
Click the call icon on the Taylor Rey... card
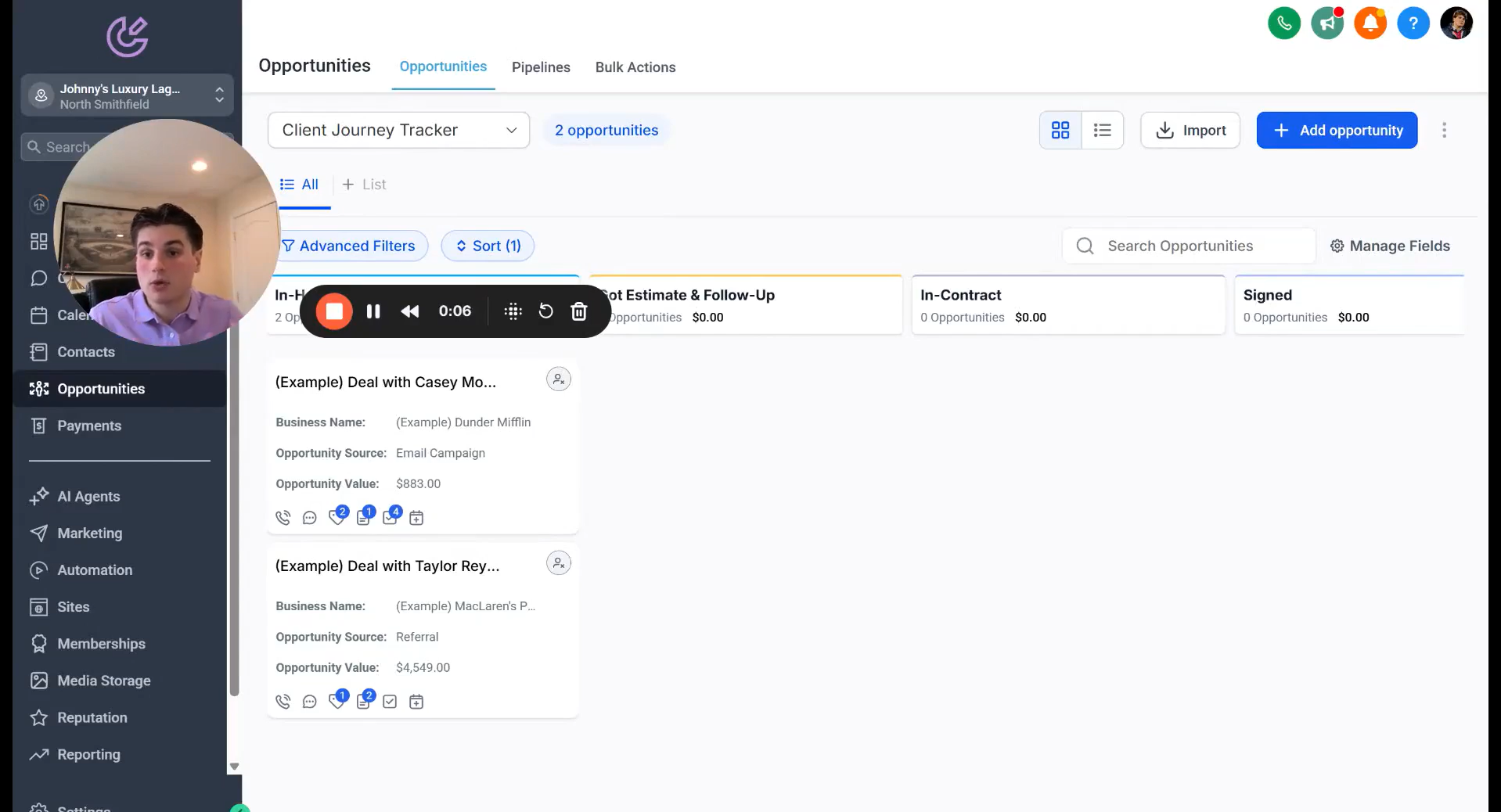(283, 702)
